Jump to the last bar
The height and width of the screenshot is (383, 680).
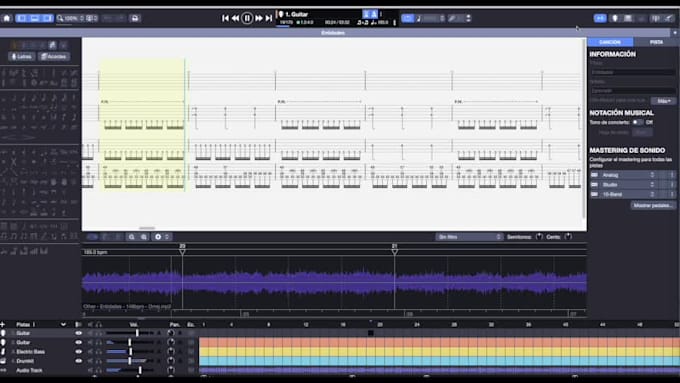point(269,18)
